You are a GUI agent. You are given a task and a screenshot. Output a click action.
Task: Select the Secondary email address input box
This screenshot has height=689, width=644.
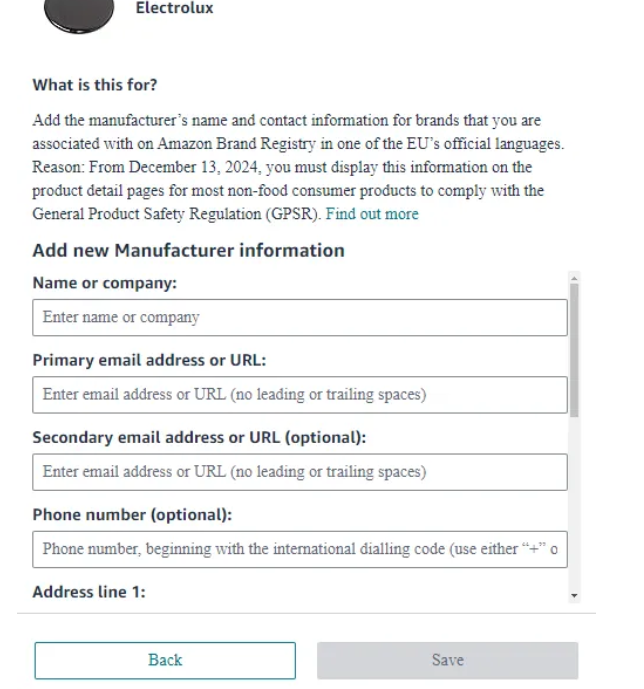click(299, 472)
